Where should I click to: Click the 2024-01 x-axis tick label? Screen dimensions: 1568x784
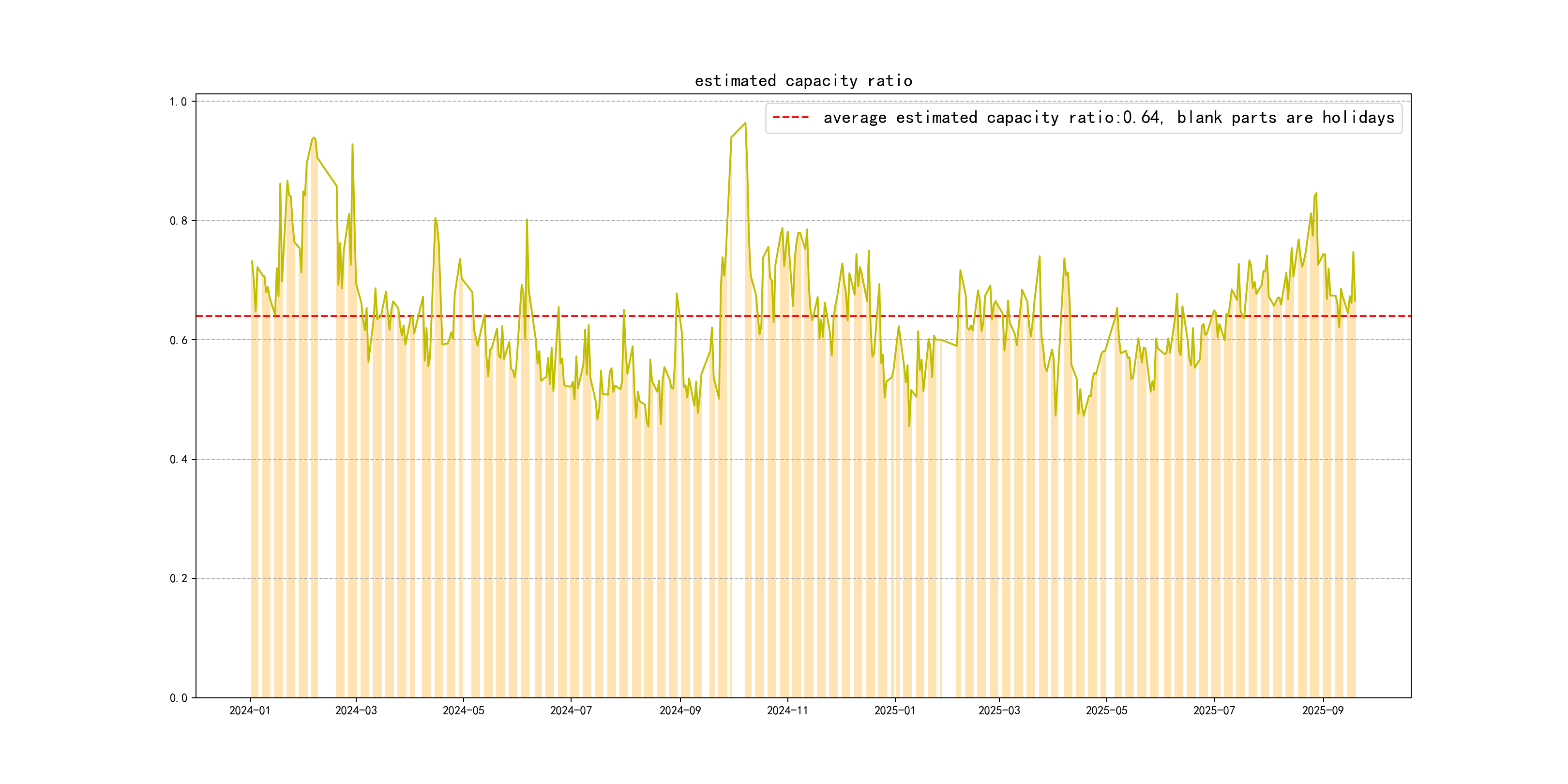point(250,710)
